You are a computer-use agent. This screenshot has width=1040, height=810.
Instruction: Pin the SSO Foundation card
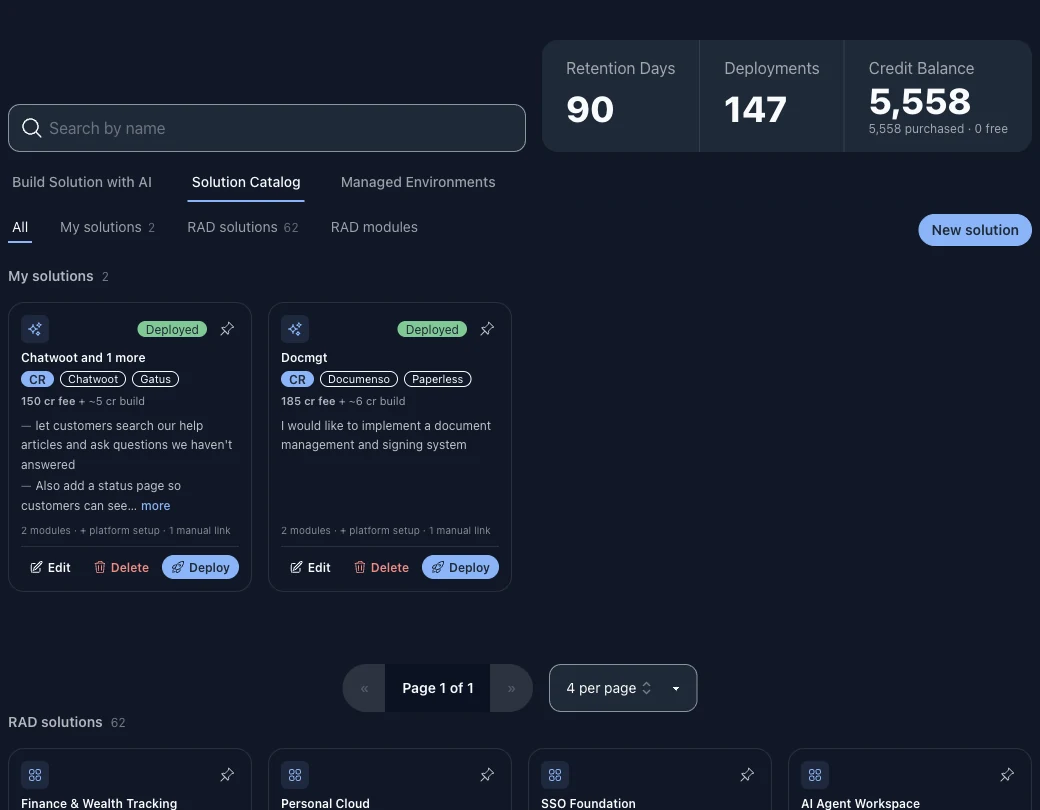tap(747, 774)
